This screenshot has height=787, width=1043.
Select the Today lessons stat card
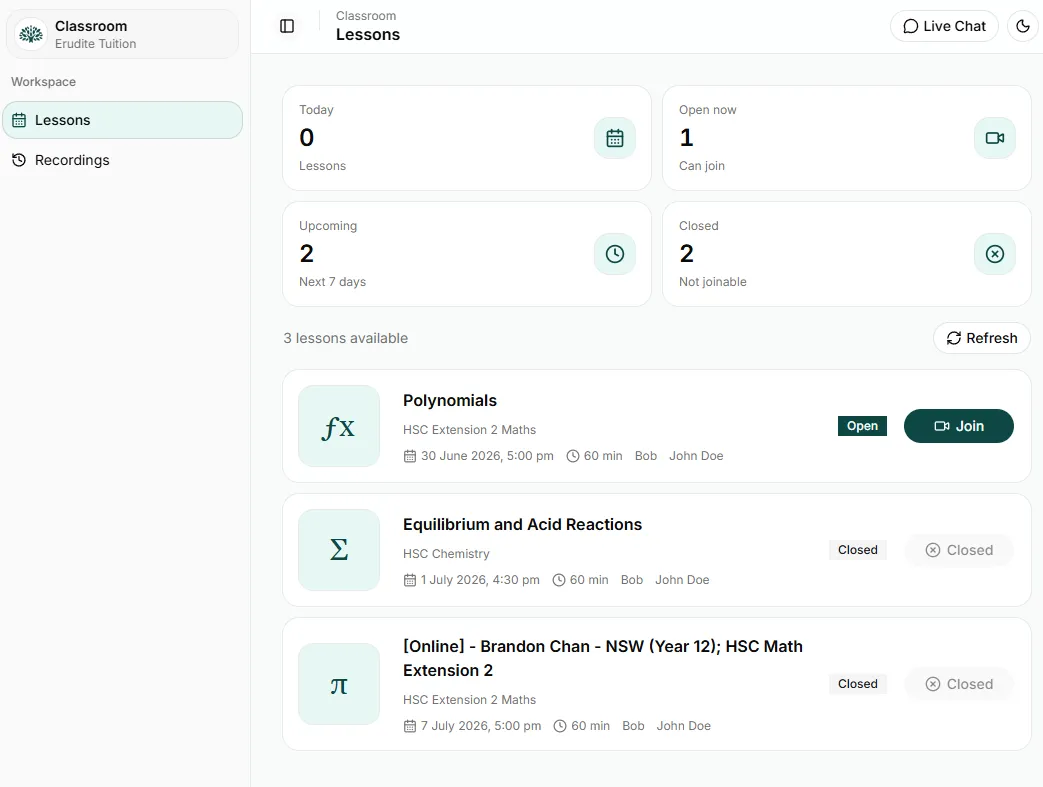click(x=466, y=138)
